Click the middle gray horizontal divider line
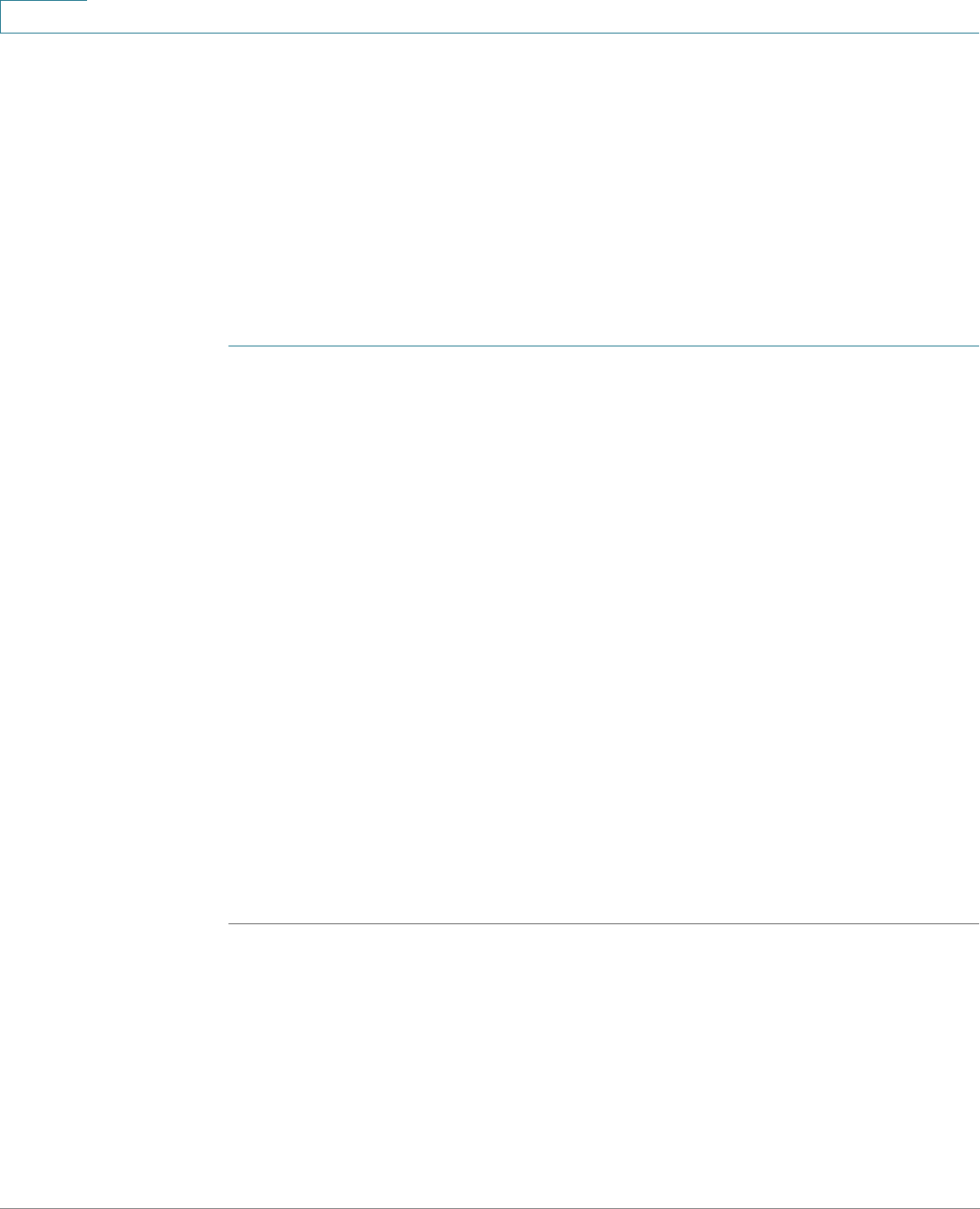 pos(603,924)
